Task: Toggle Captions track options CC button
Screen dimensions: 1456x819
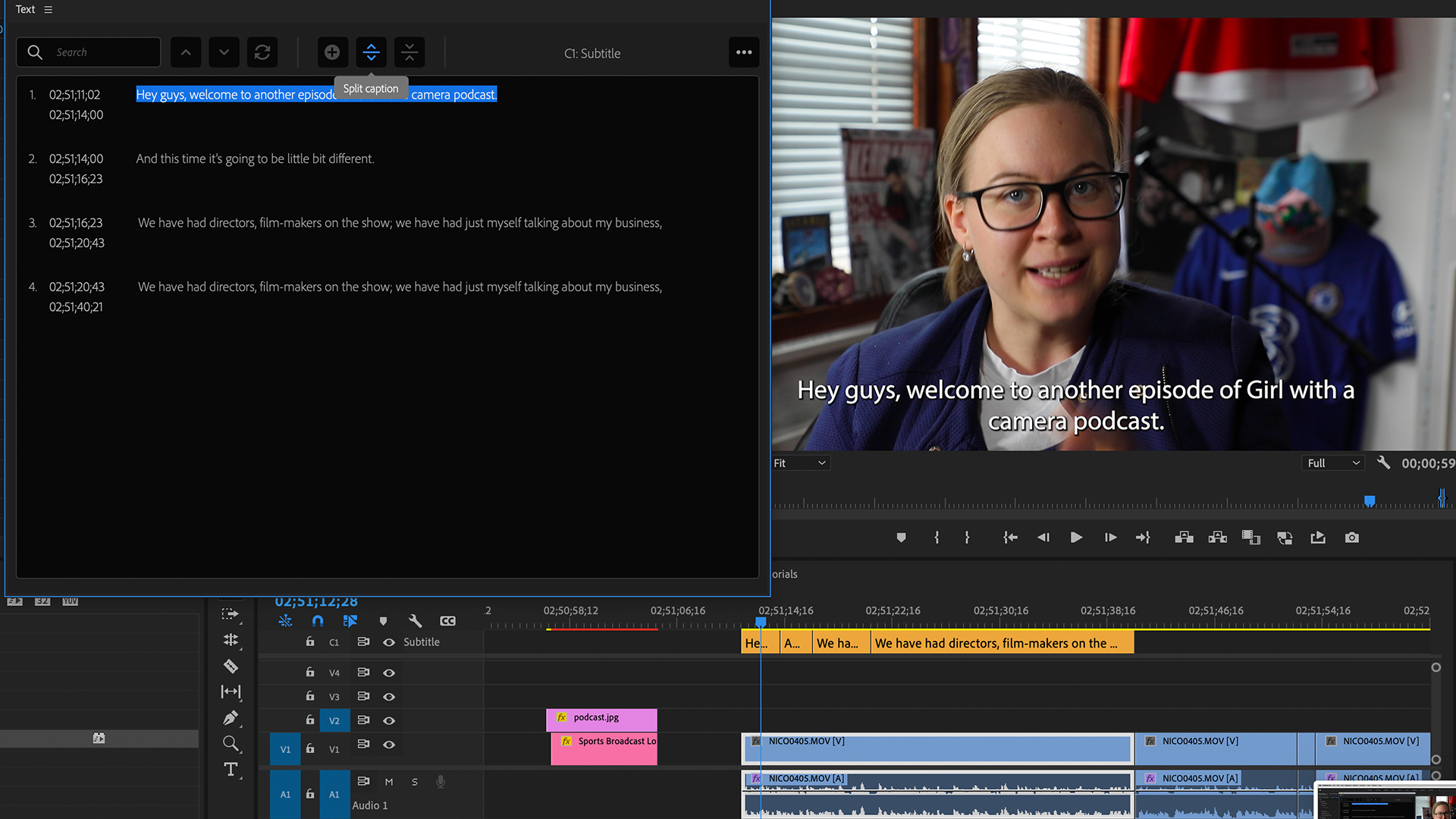Action: point(447,621)
